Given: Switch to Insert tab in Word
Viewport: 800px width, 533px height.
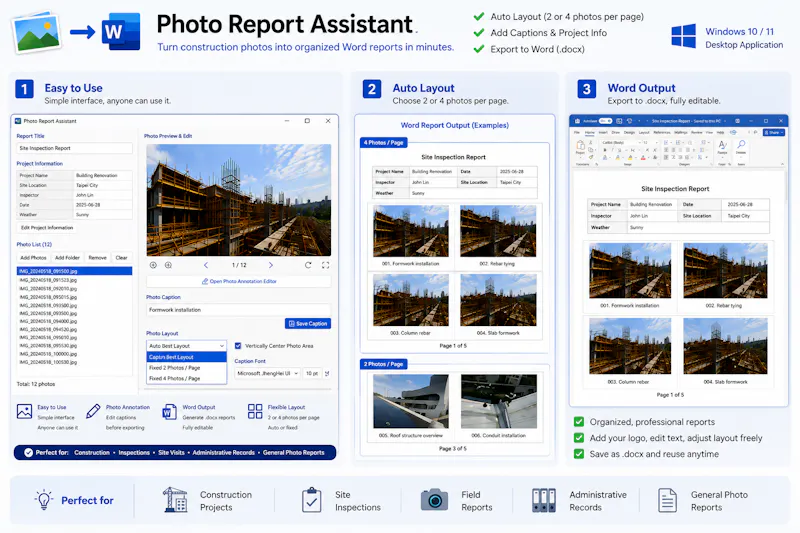Looking at the screenshot, I should pos(603,133).
